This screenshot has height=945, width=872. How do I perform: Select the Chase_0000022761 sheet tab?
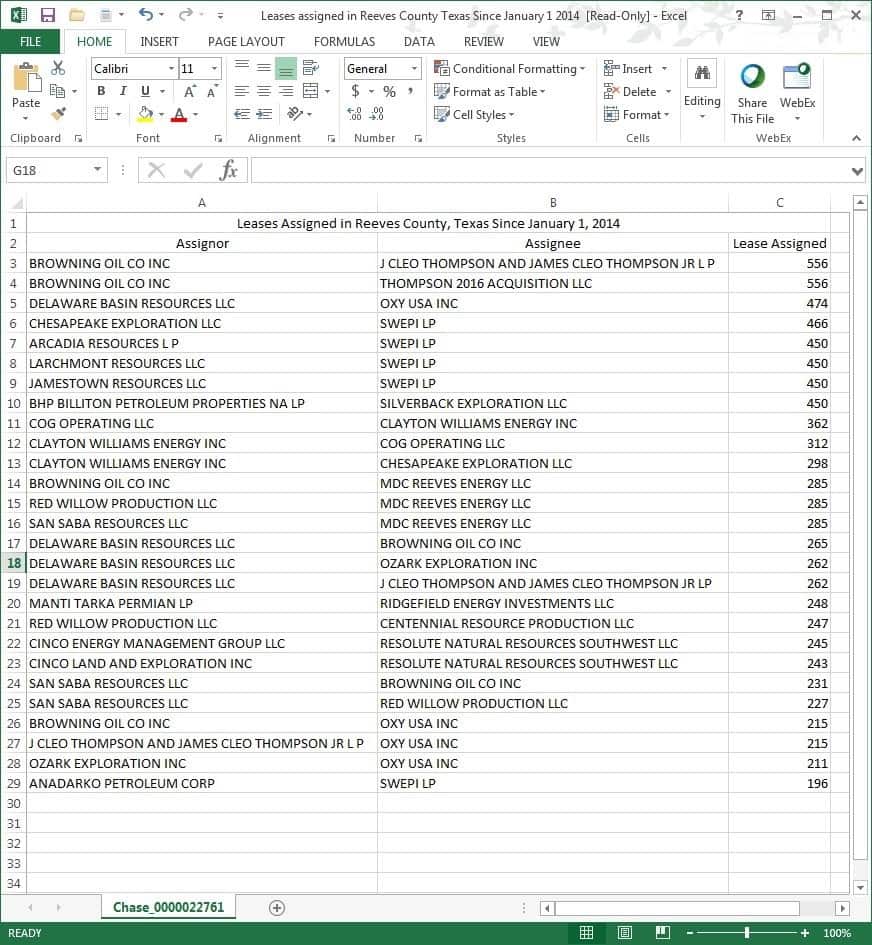point(168,907)
